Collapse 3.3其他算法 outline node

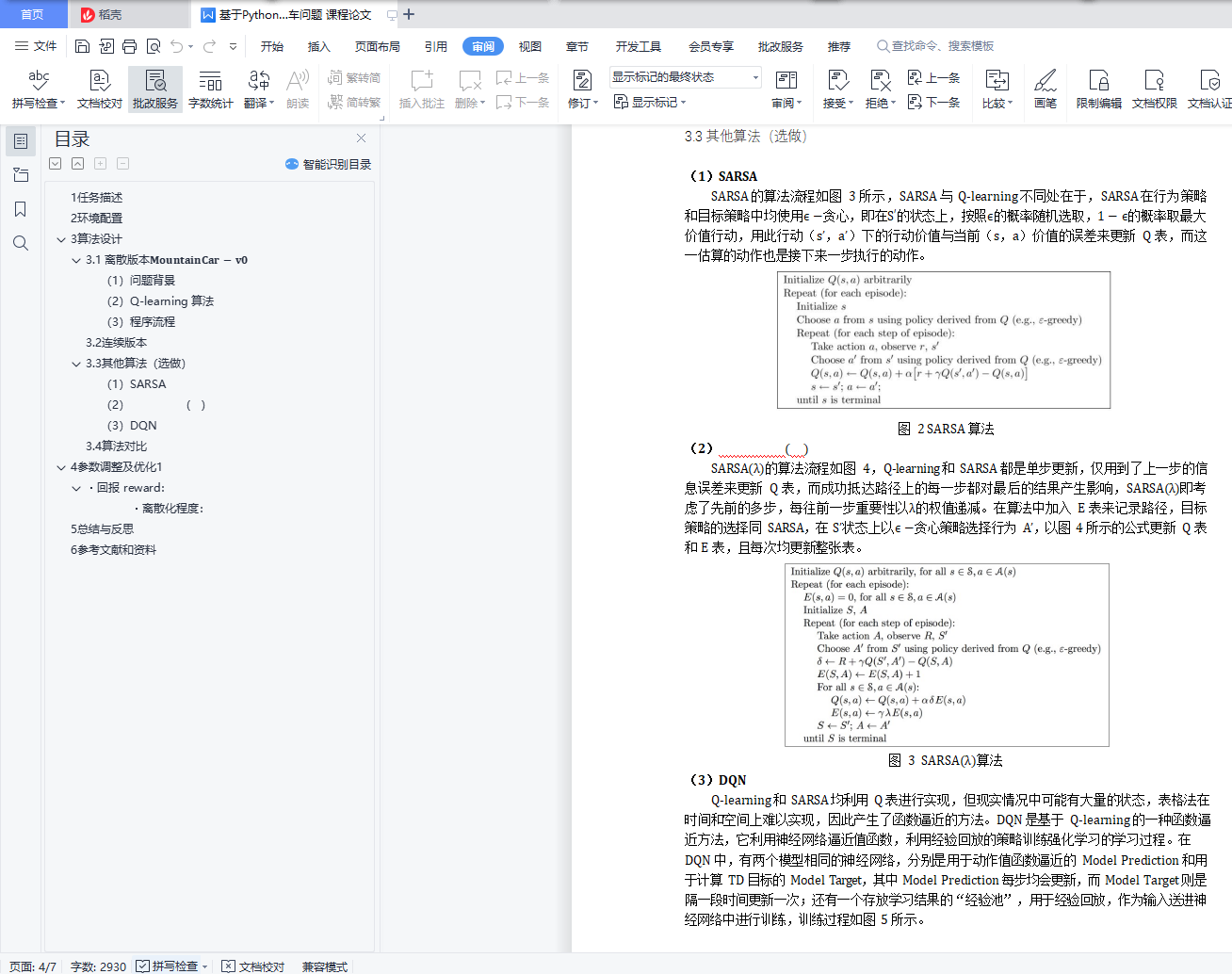[76, 364]
